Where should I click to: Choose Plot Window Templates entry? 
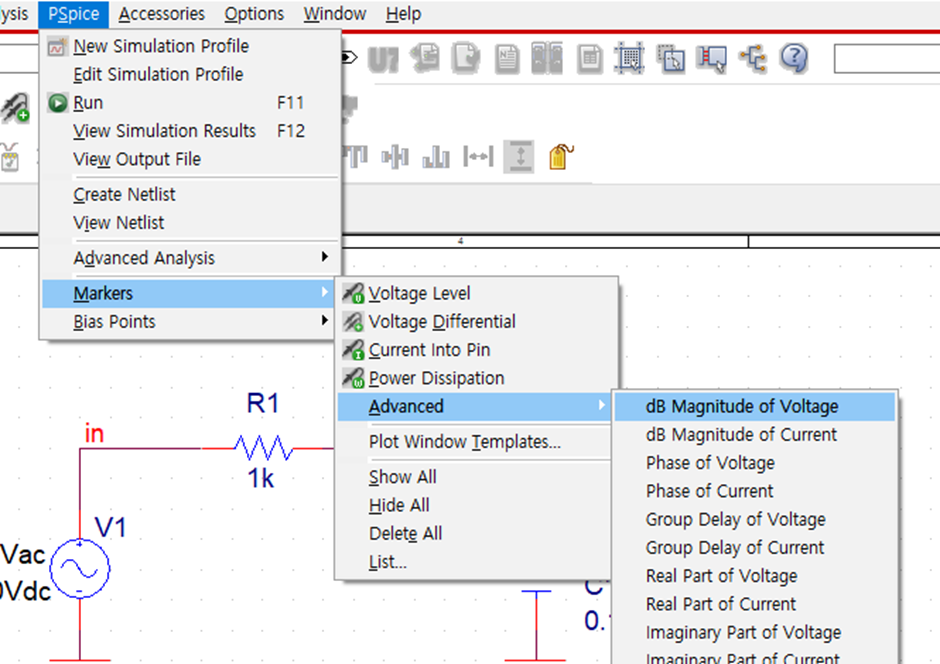click(x=475, y=442)
